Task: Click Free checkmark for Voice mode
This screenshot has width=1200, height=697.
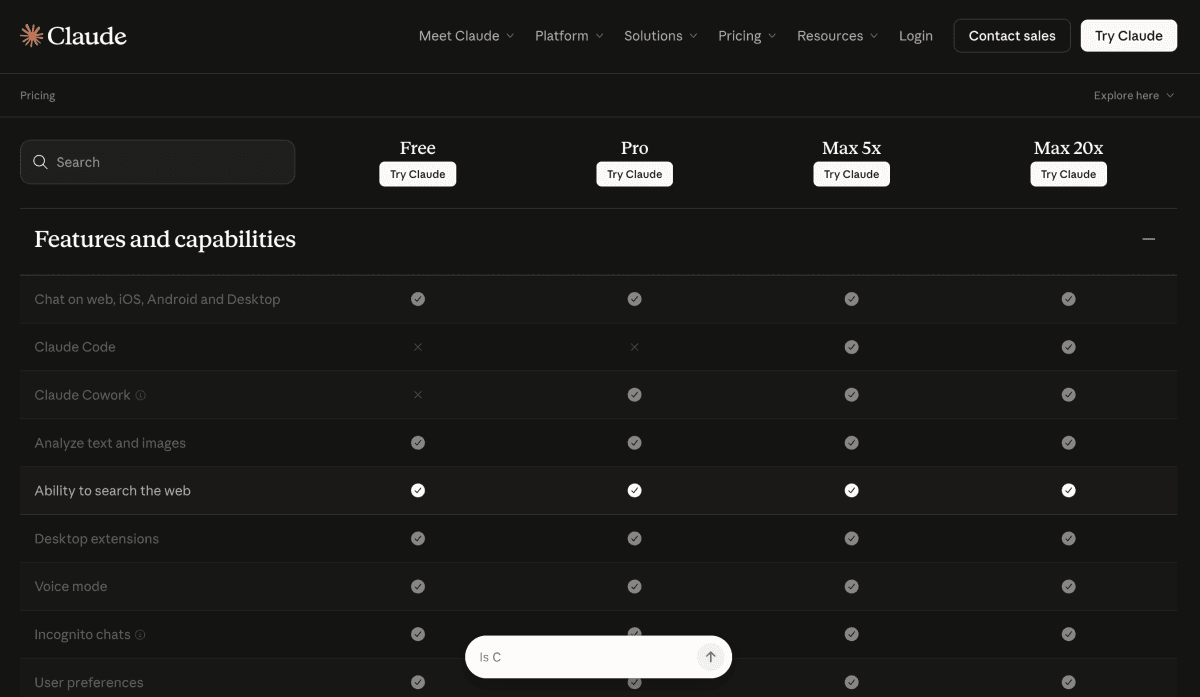Action: 418,587
